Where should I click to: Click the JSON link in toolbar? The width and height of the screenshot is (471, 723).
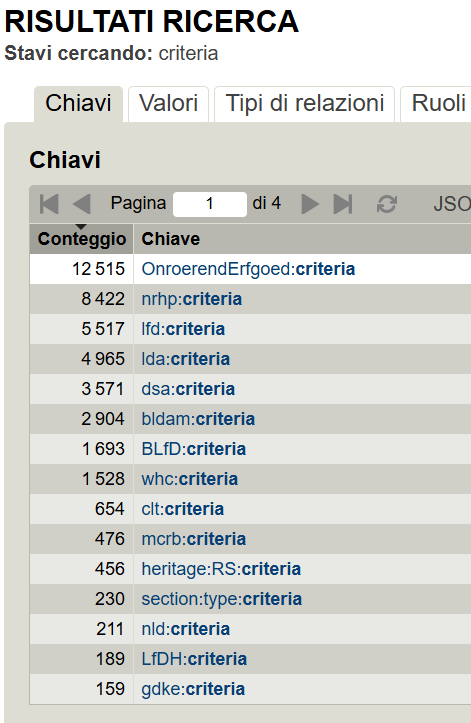pos(452,204)
